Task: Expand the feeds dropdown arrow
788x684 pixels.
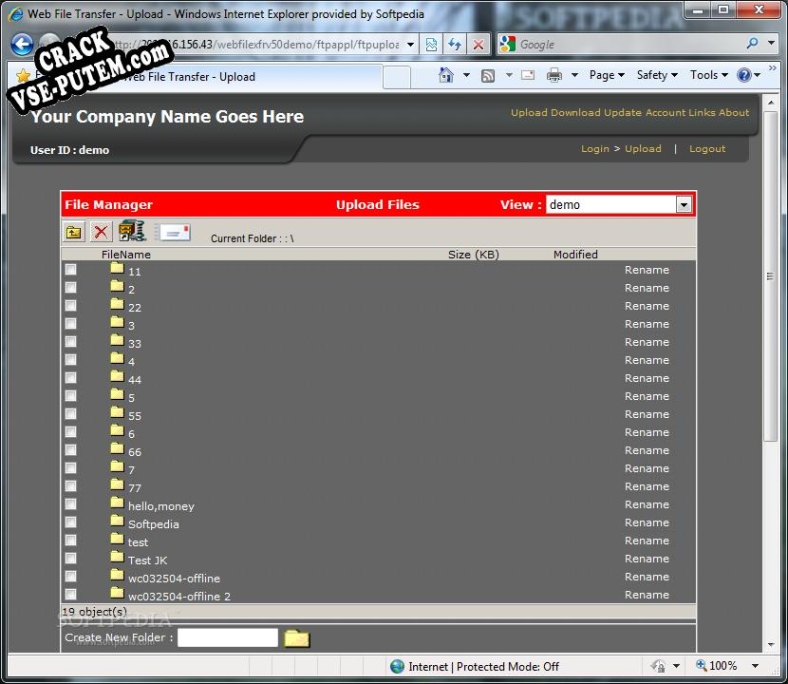Action: tap(509, 75)
